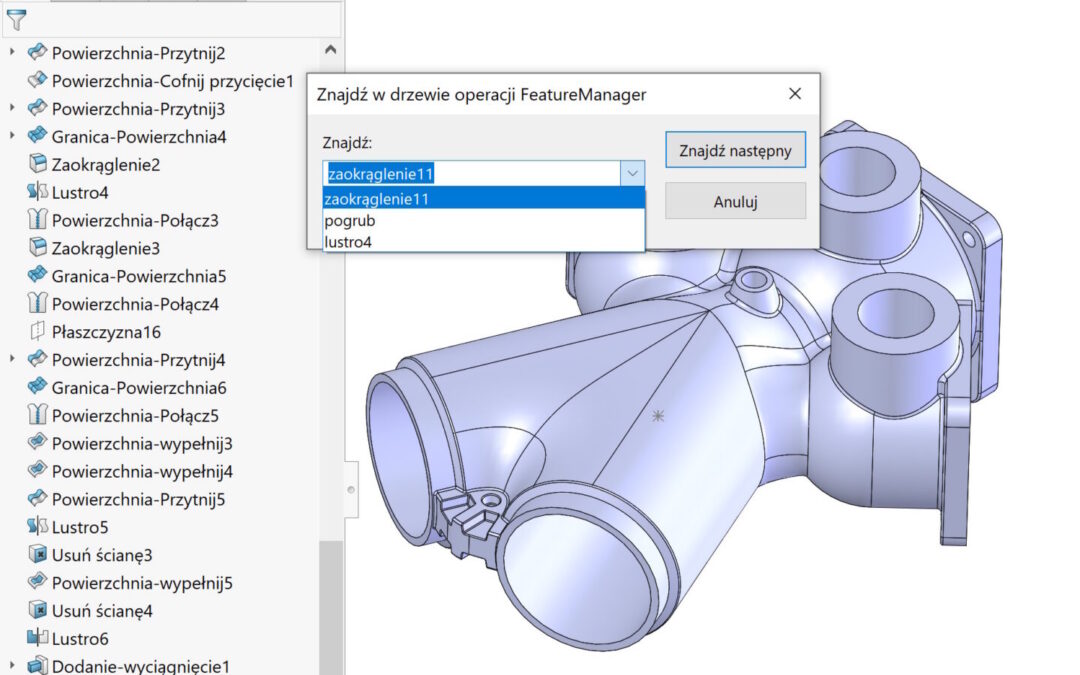Viewport: 1080px width, 675px height.
Task: Select Powierzchnia-Cofnij przycięcie1 in the tree
Action: [172, 80]
